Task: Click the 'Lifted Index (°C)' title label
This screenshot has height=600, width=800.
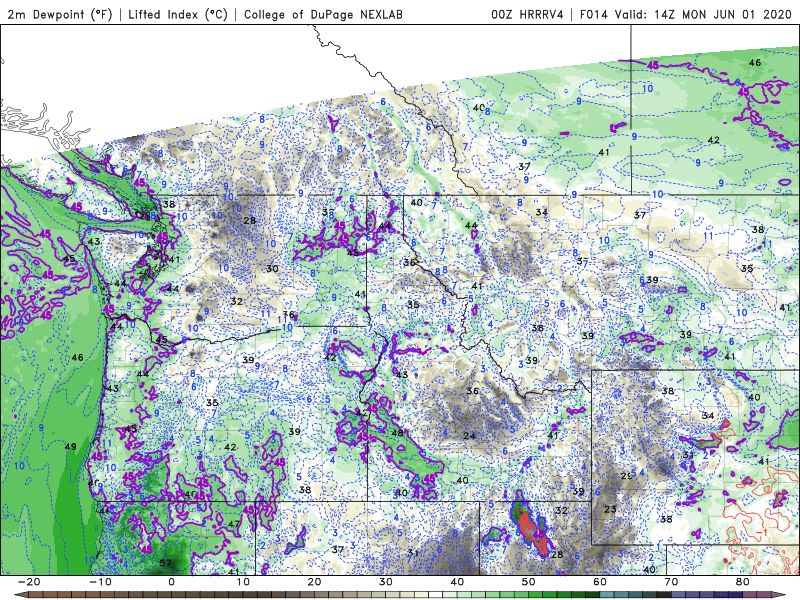Action: pos(178,14)
